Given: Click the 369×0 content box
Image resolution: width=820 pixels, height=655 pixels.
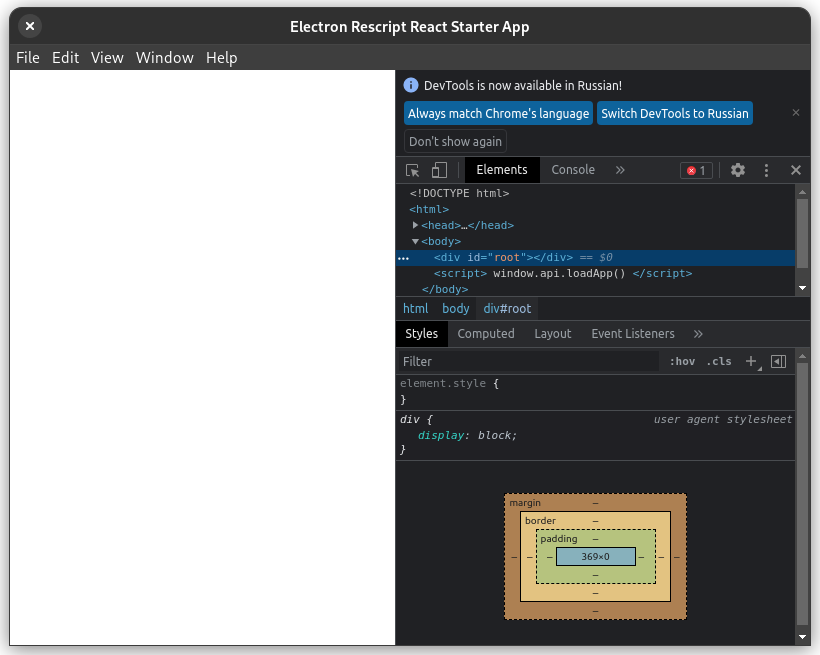Looking at the screenshot, I should 595,557.
